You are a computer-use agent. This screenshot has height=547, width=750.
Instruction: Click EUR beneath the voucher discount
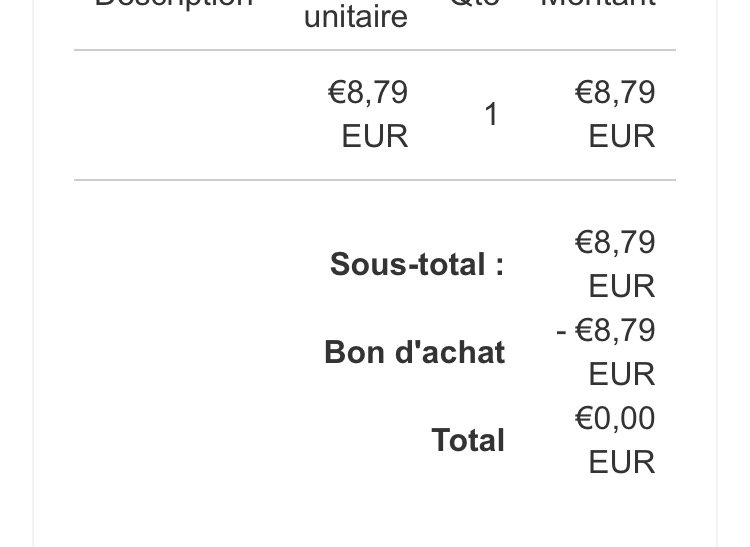click(x=622, y=374)
